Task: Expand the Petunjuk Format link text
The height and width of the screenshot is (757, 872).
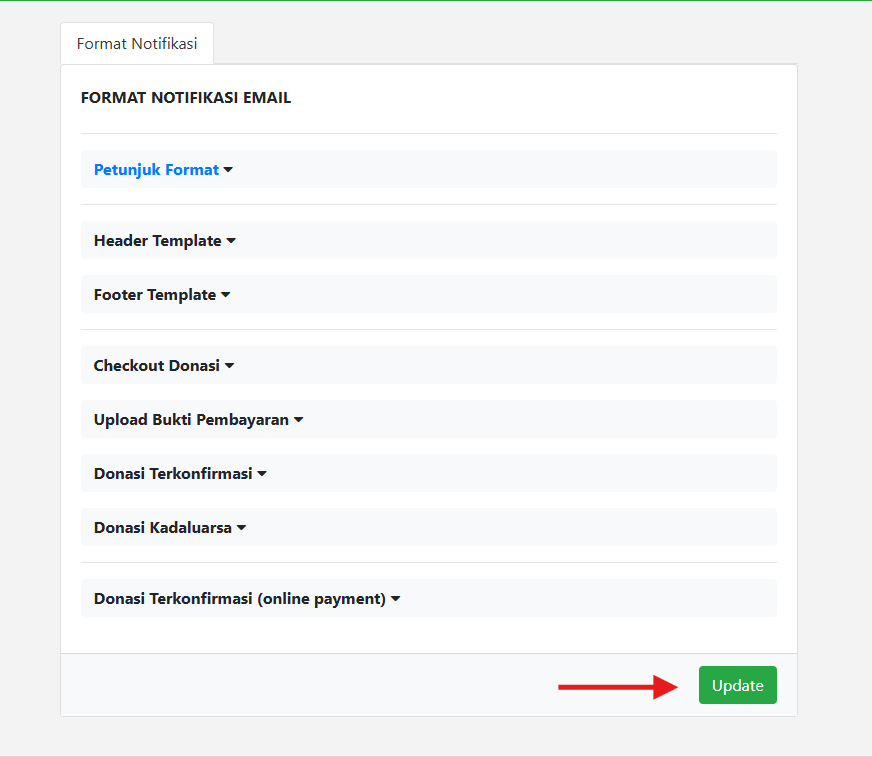Action: click(x=156, y=170)
